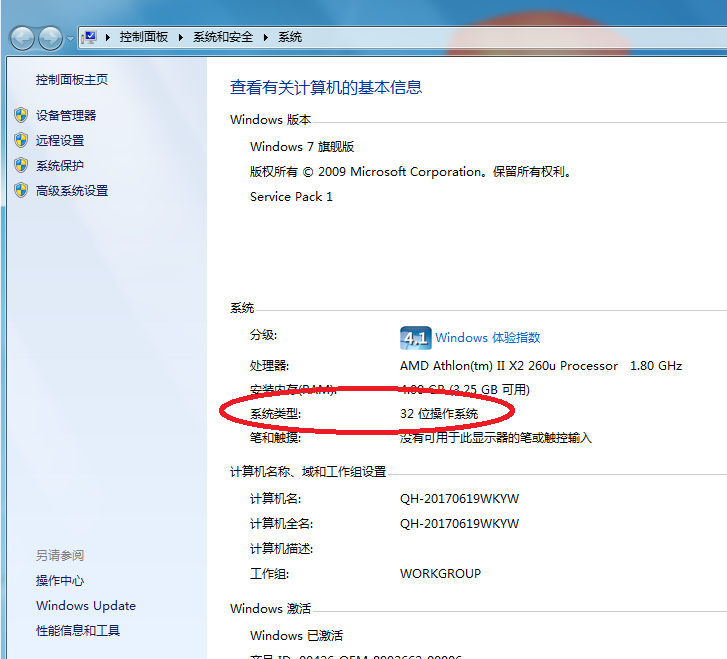Click the 32 位操作系统 value

[x=439, y=414]
